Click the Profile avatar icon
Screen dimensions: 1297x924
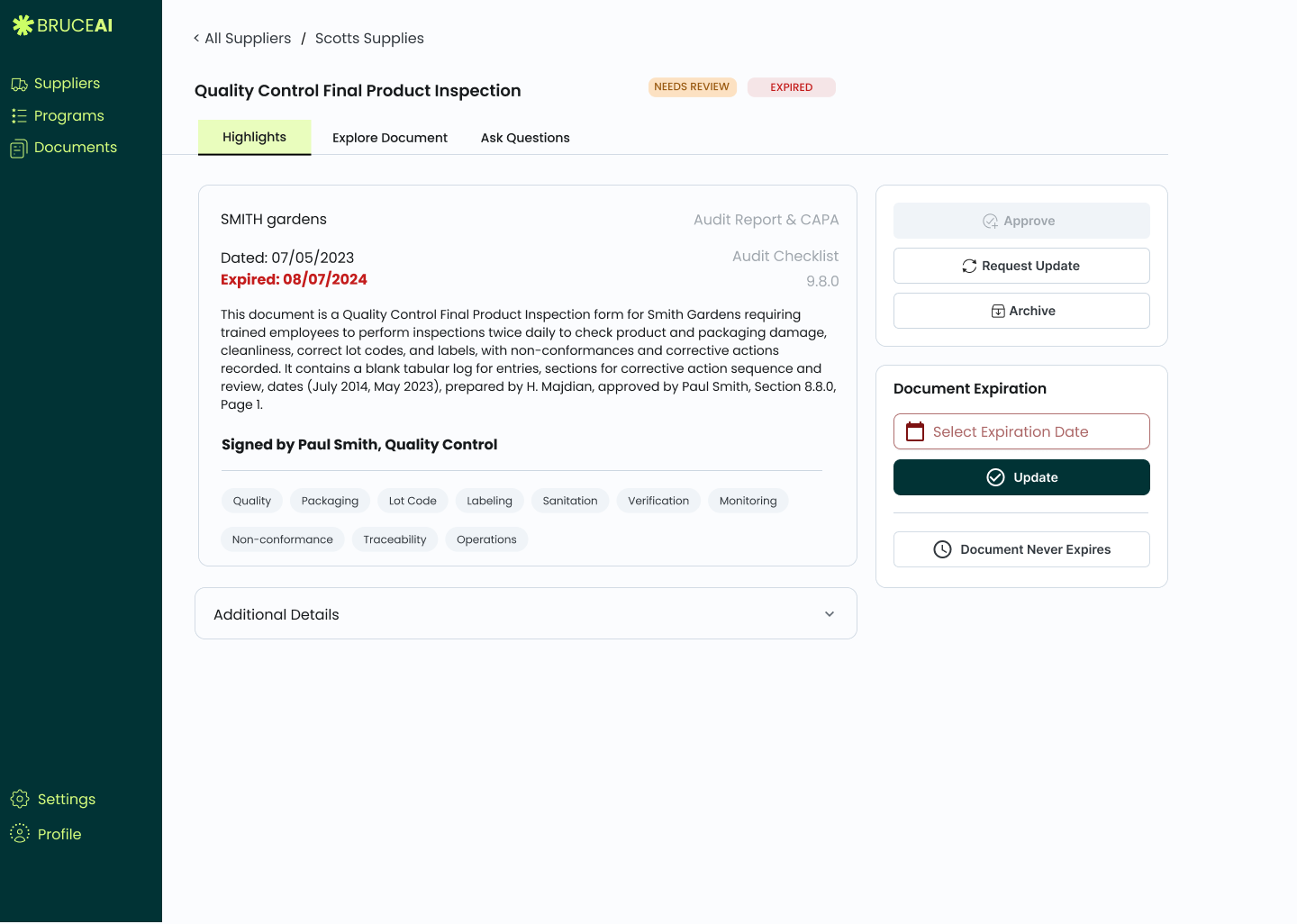pos(20,834)
